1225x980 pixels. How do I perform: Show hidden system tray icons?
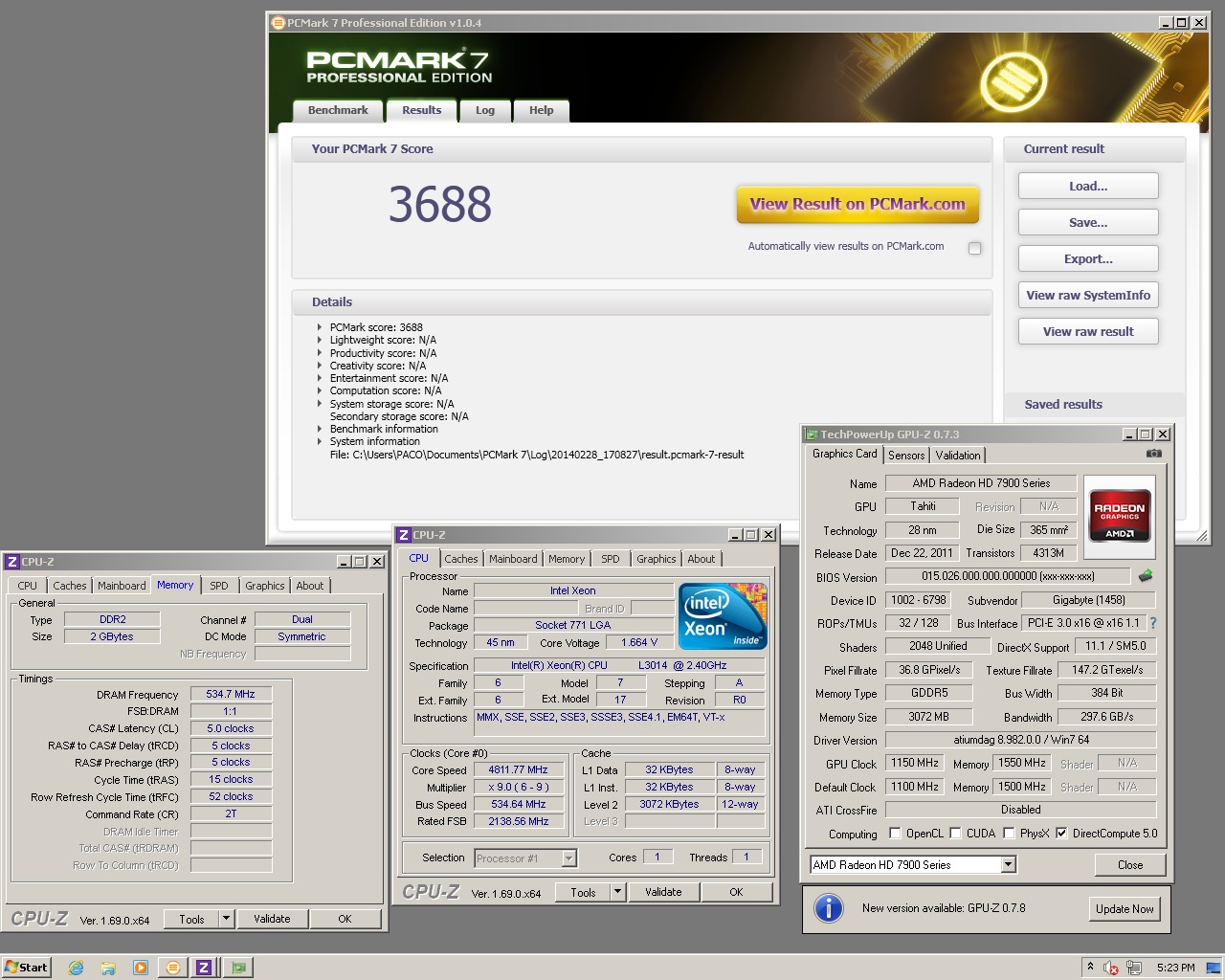(1090, 967)
